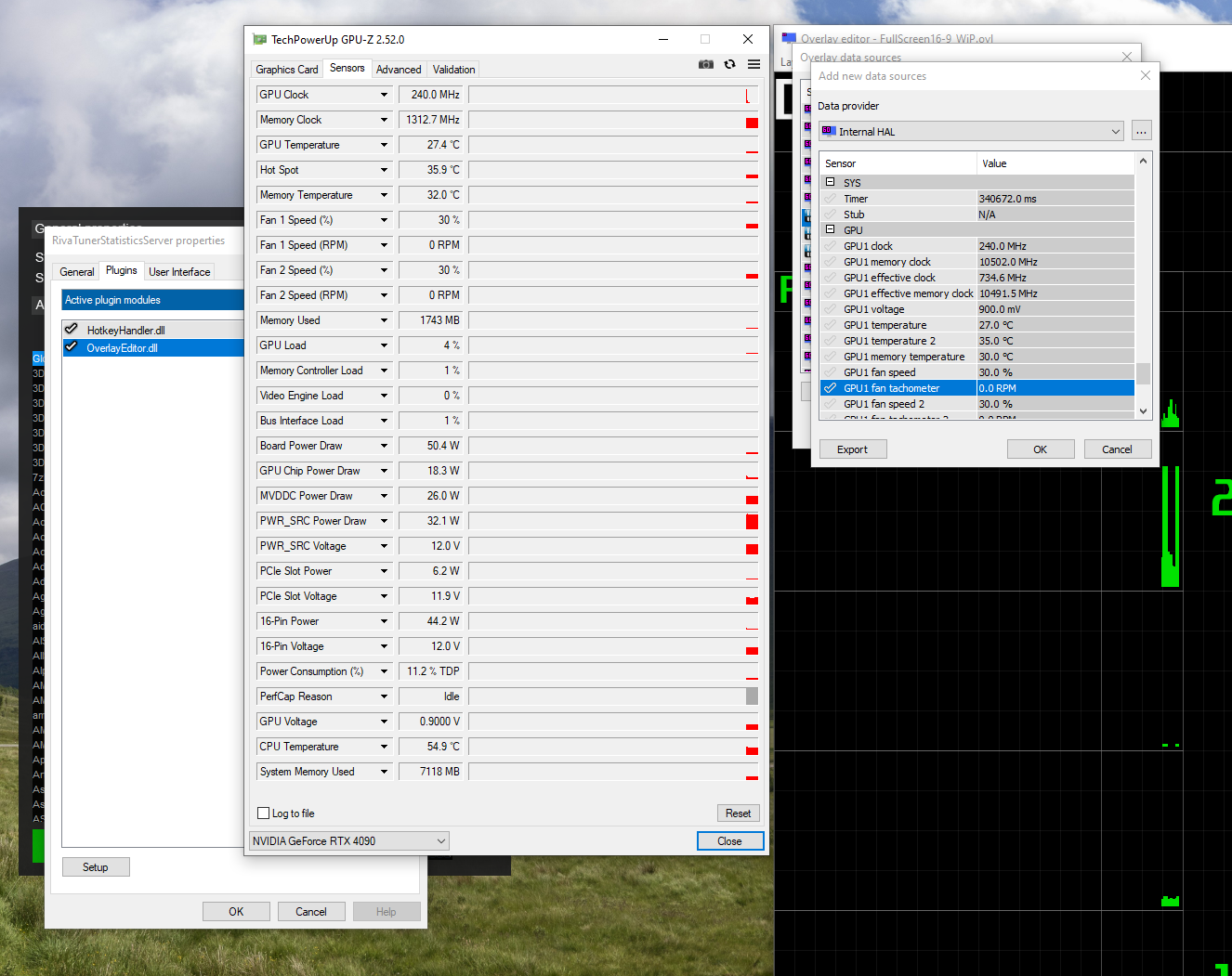Select the GPU1 effective memory clock row
Screen dimensions: 1232x976
point(977,293)
